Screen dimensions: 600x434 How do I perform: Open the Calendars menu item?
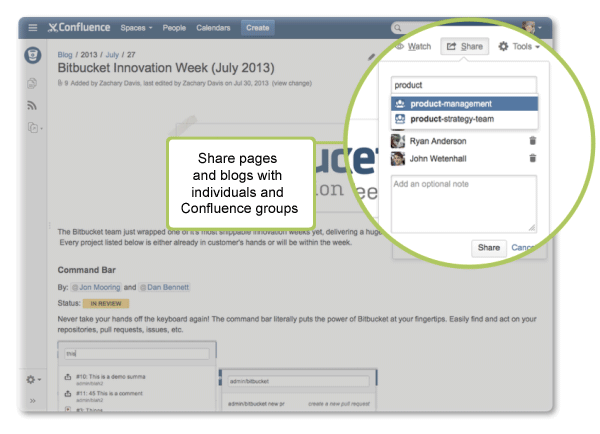213,28
